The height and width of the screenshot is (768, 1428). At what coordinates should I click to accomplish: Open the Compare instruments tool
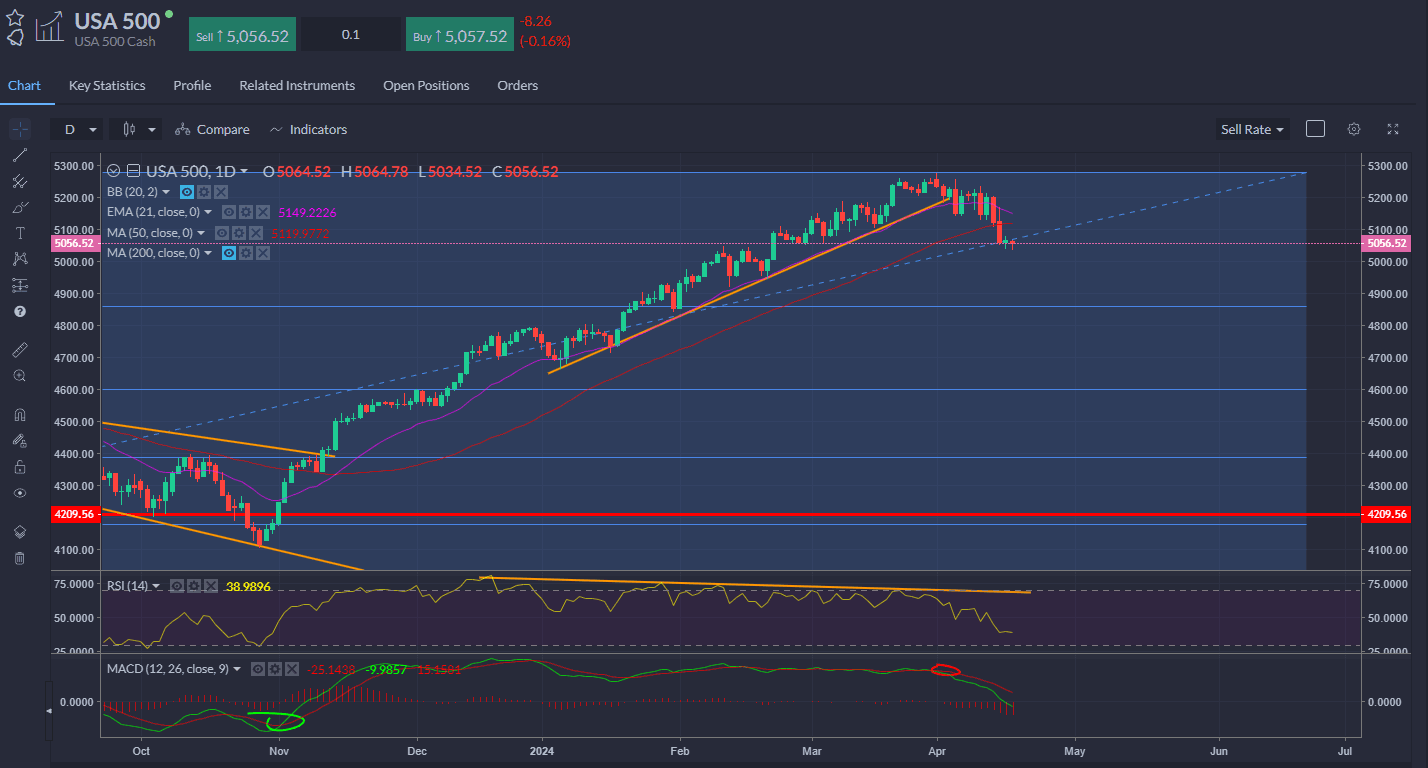coord(212,129)
